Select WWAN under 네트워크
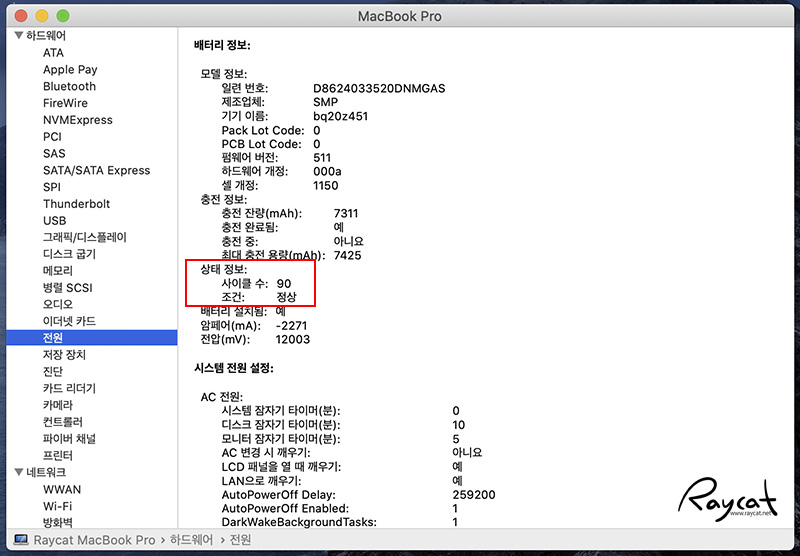 [62, 489]
